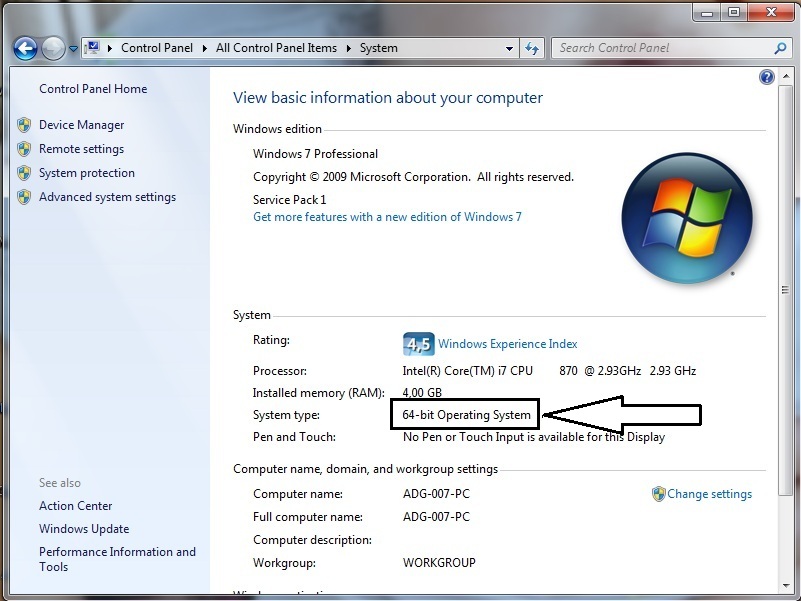Screen dimensions: 801x601
Task: Open the address bar history dropdown
Action: tap(509, 49)
